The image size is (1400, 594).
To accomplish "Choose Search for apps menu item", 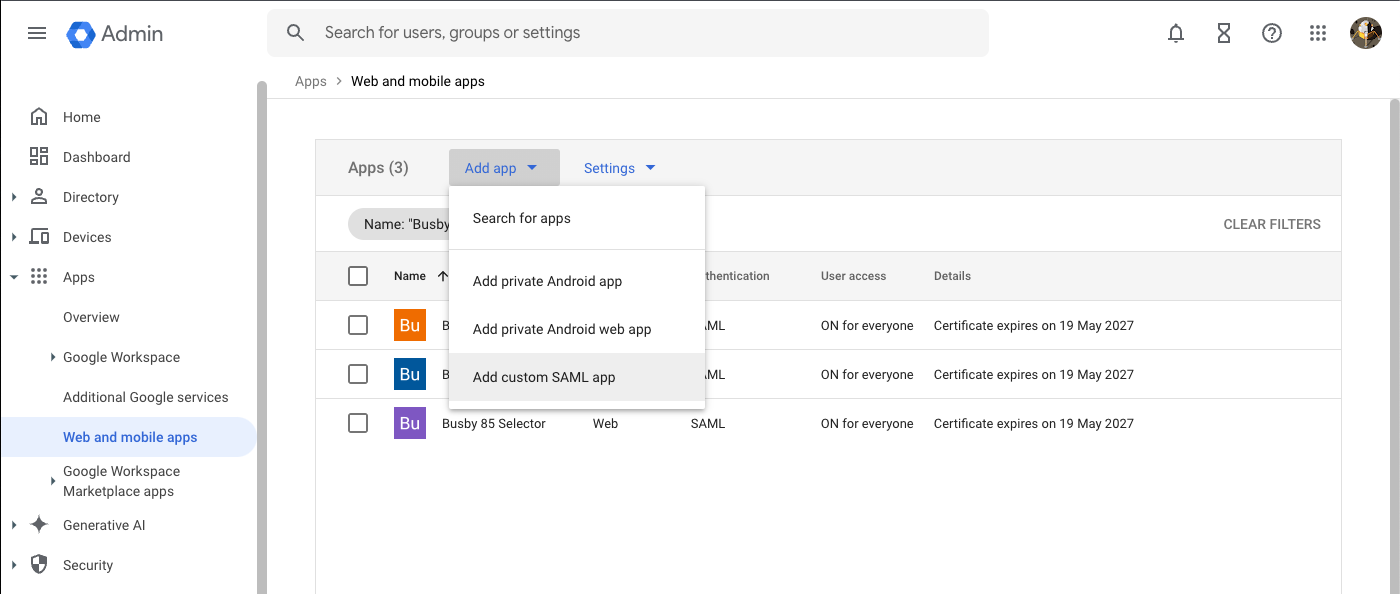I will click(x=577, y=218).
